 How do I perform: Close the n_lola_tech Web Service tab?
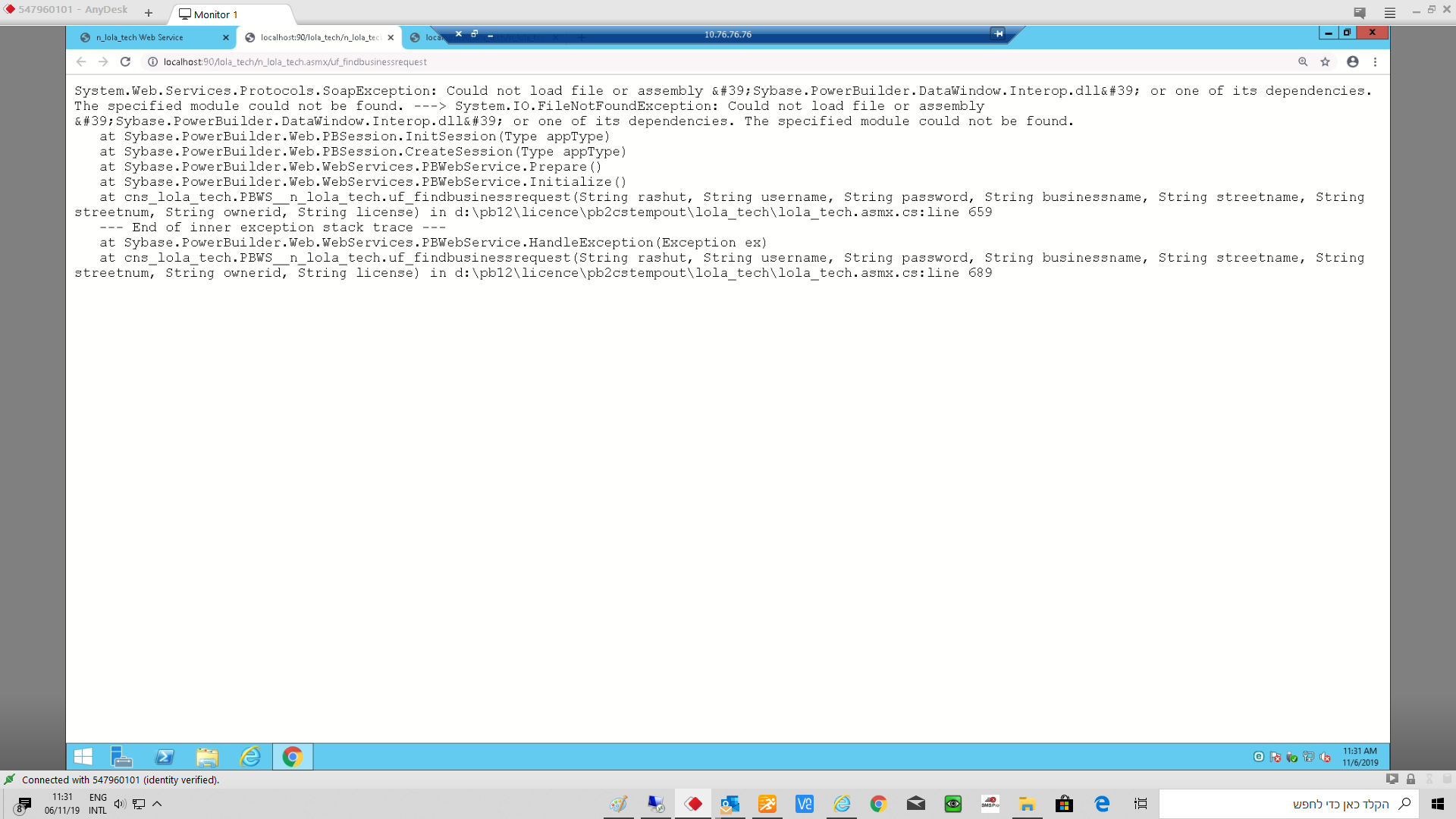[226, 37]
